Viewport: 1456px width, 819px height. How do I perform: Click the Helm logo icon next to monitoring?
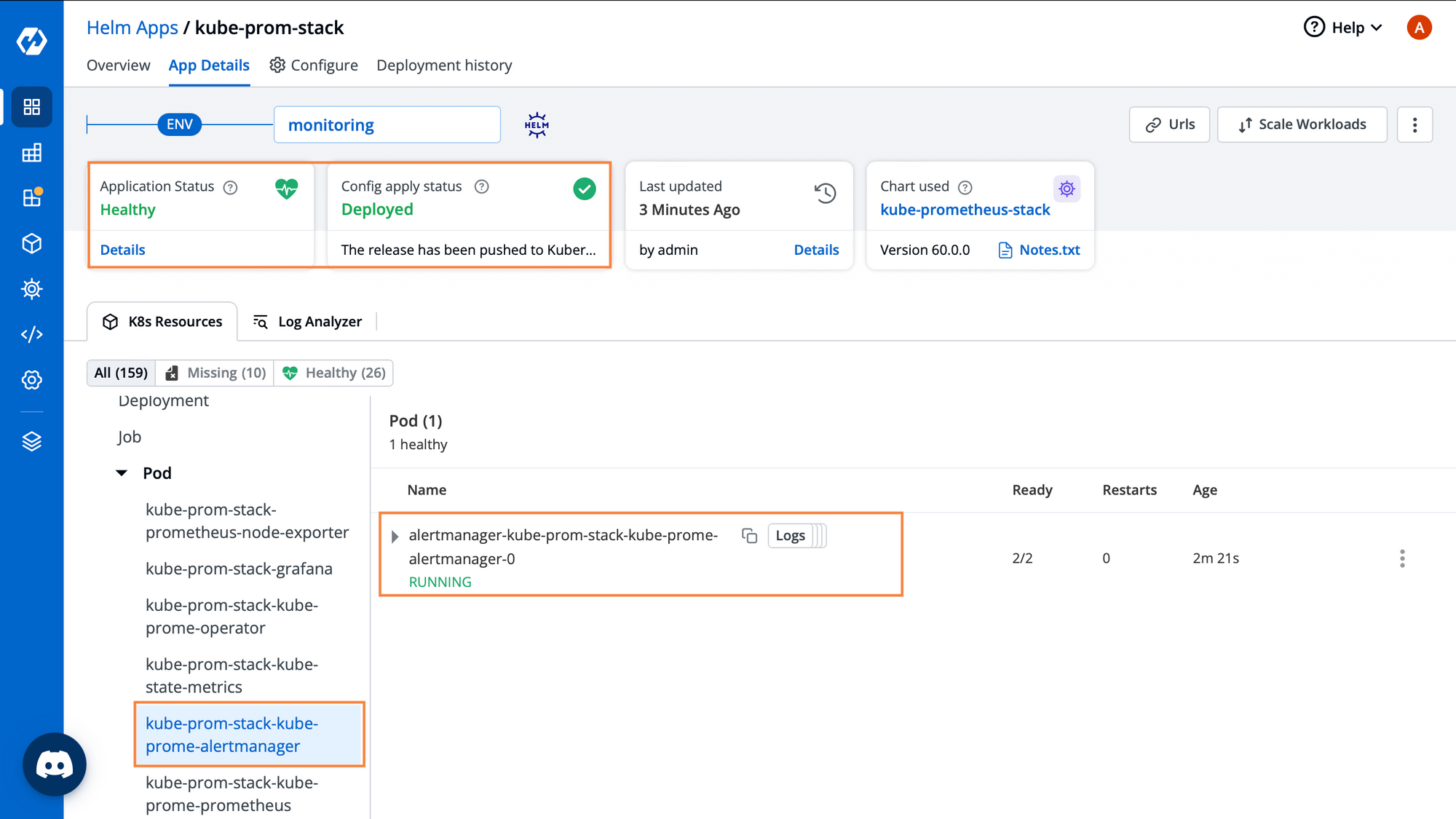[x=537, y=125]
